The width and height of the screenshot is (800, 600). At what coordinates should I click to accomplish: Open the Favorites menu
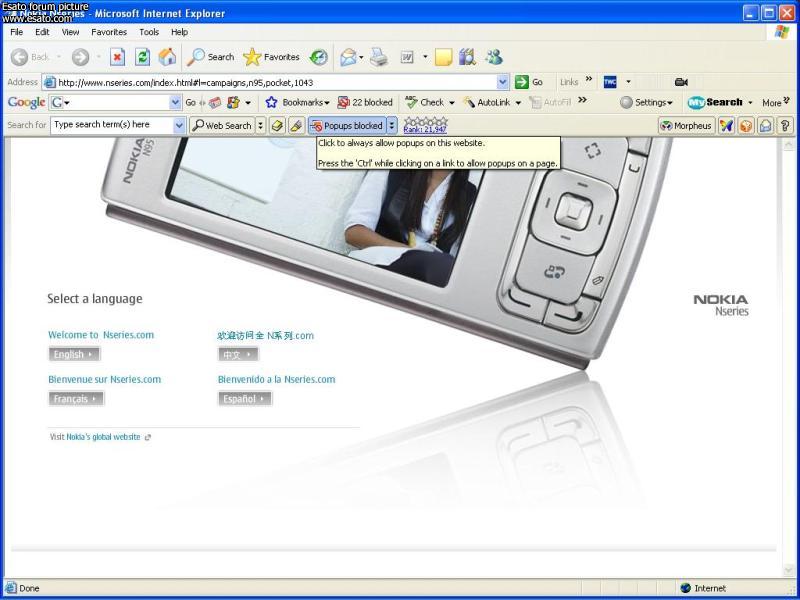click(109, 32)
